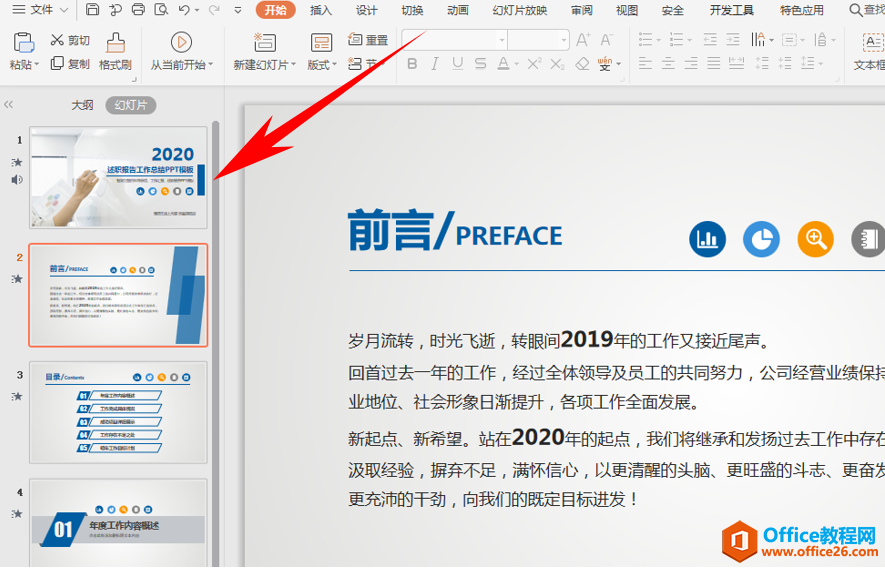Image resolution: width=885 pixels, height=569 pixels.
Task: Select slide 4 年度工作内容概述 thumbnail
Action: (x=119, y=523)
